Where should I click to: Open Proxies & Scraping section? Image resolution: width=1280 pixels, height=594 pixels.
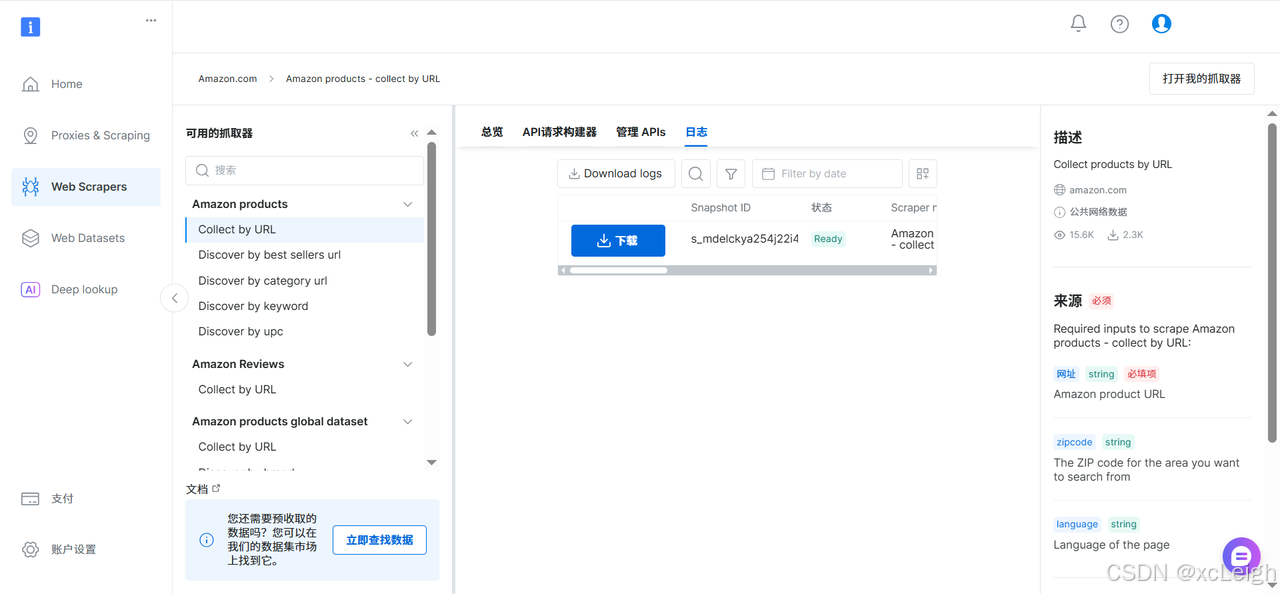[x=86, y=135]
